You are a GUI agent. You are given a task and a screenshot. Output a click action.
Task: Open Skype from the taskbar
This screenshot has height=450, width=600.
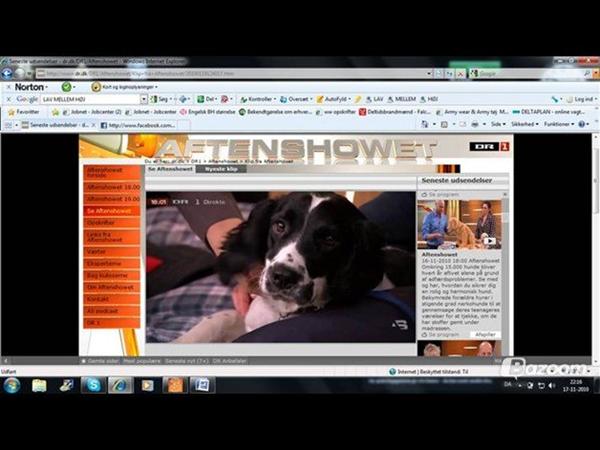click(93, 385)
